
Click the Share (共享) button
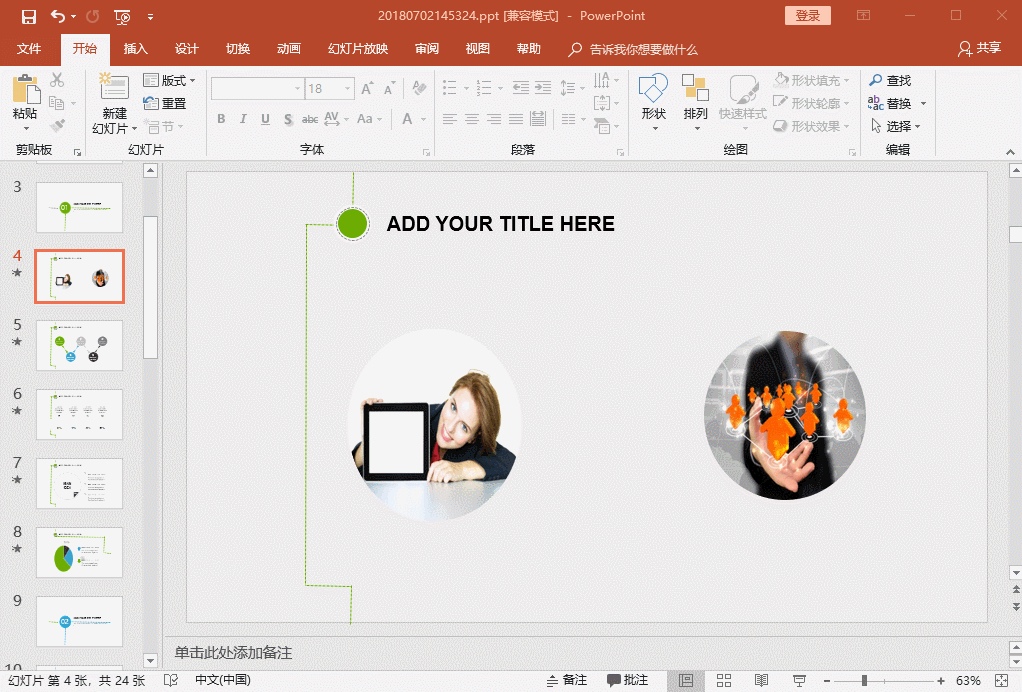pos(979,49)
